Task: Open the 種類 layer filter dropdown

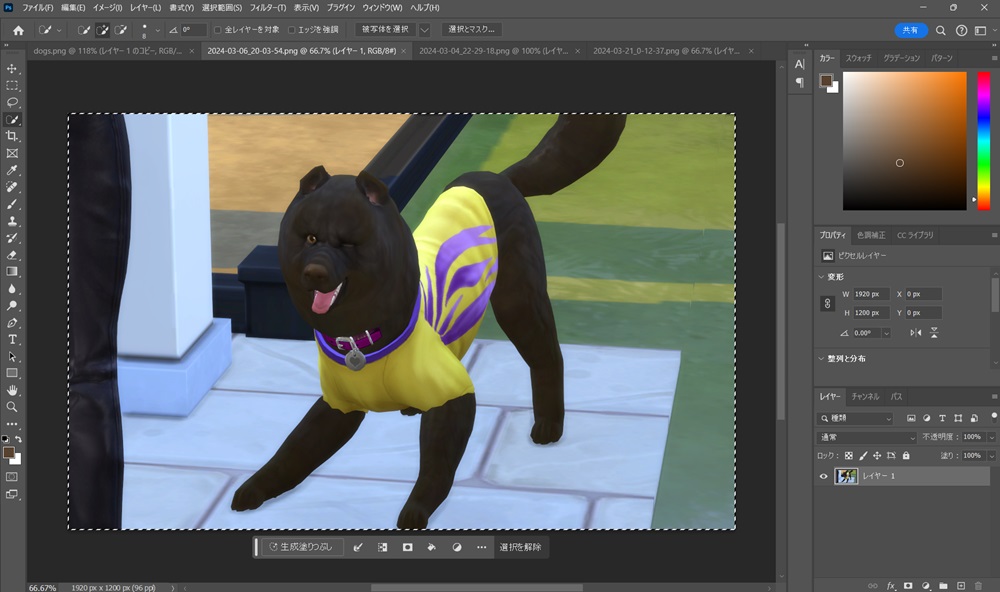Action: pos(855,418)
